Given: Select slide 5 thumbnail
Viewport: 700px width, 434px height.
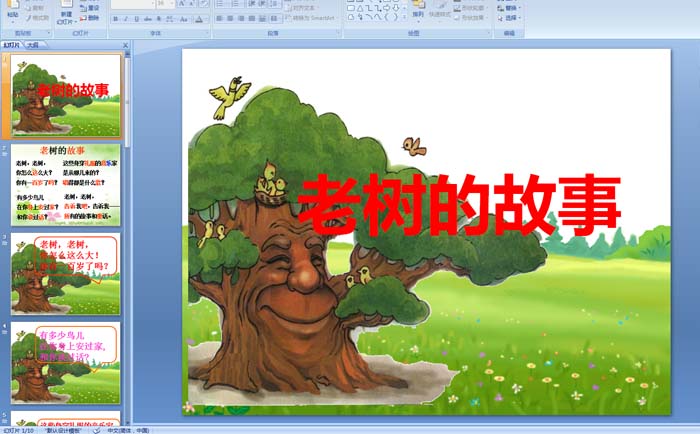Looking at the screenshot, I should [66, 418].
